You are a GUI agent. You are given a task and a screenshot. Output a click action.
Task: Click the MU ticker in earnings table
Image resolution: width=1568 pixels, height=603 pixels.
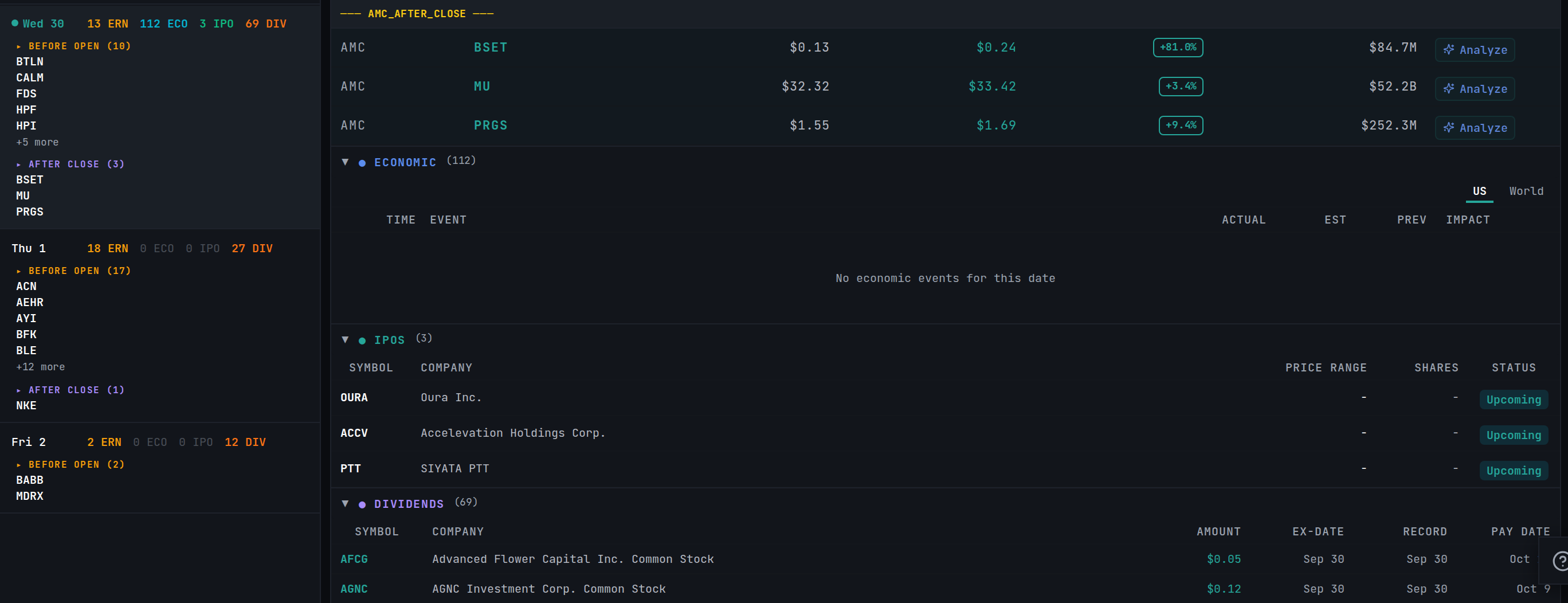(x=482, y=87)
